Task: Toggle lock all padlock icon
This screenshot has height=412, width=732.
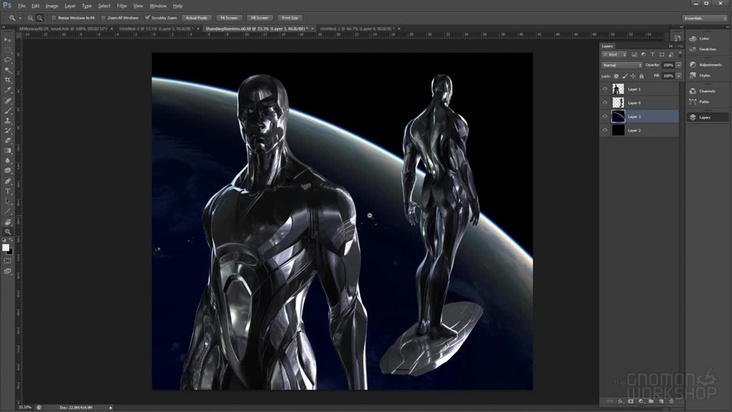Action: (x=641, y=76)
